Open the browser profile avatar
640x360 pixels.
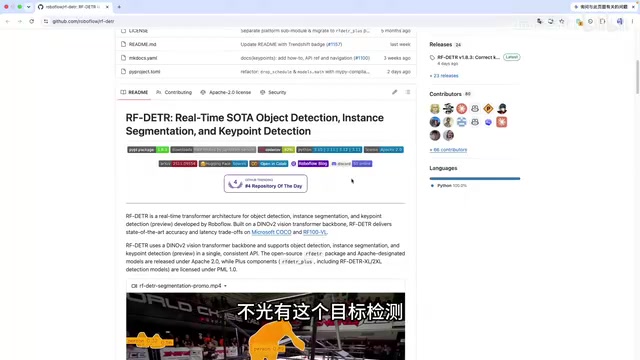[x=620, y=21]
